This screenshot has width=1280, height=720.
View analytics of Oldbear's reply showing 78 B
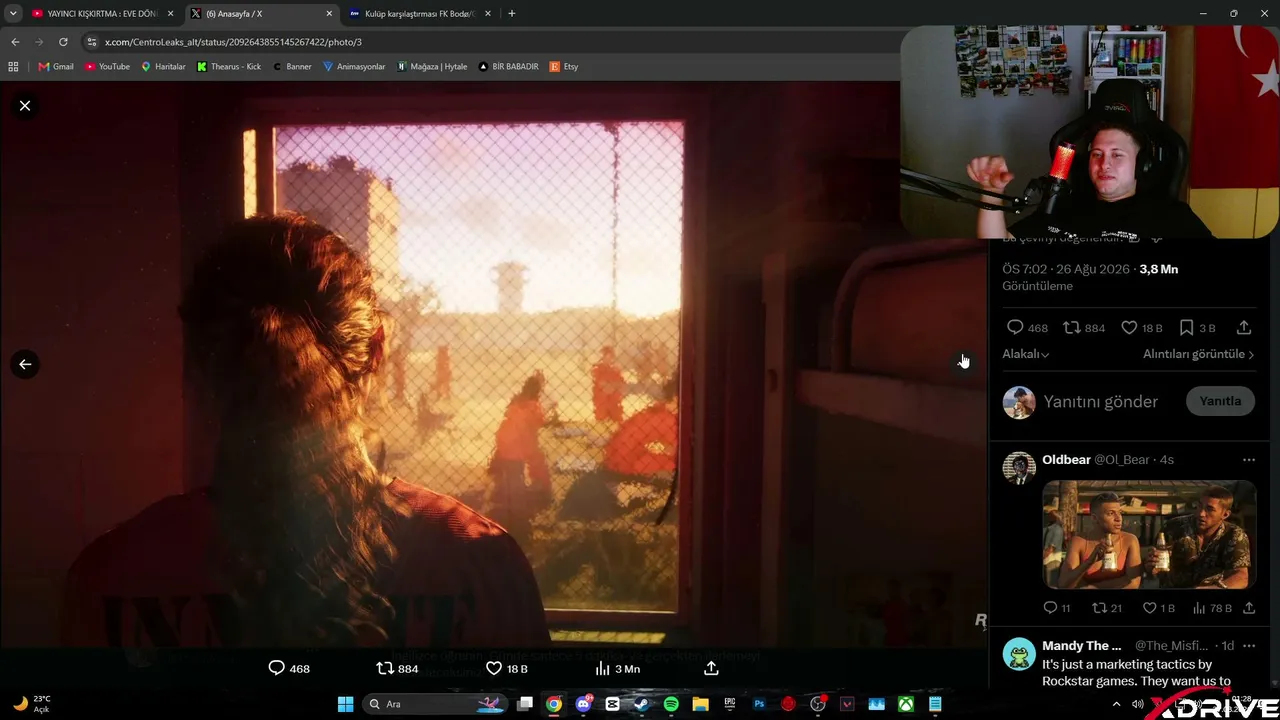[x=1212, y=608]
